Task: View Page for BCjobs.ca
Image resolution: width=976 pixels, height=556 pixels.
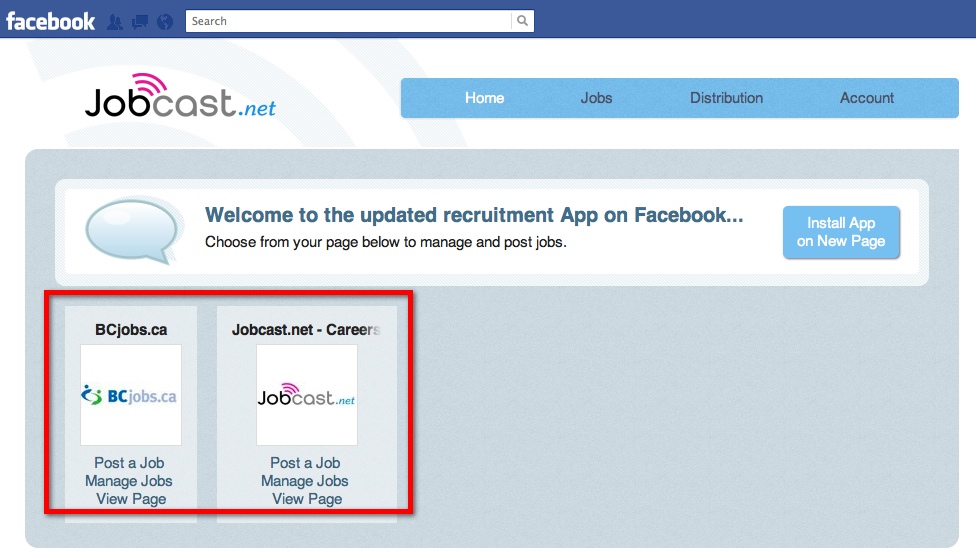Action: [131, 499]
